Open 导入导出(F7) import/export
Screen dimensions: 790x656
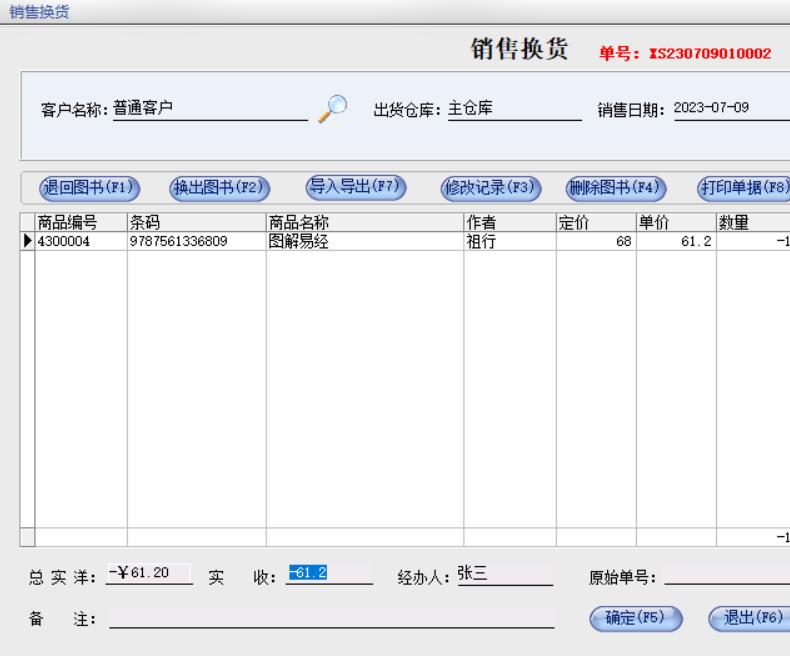click(356, 187)
